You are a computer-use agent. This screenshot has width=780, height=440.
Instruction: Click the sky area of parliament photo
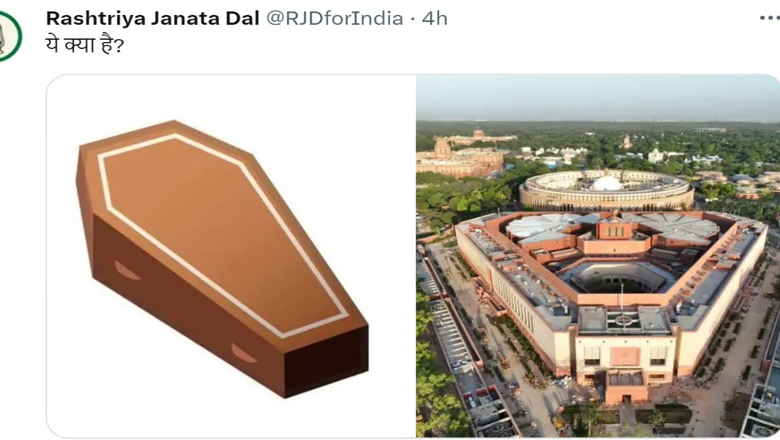coord(598,97)
